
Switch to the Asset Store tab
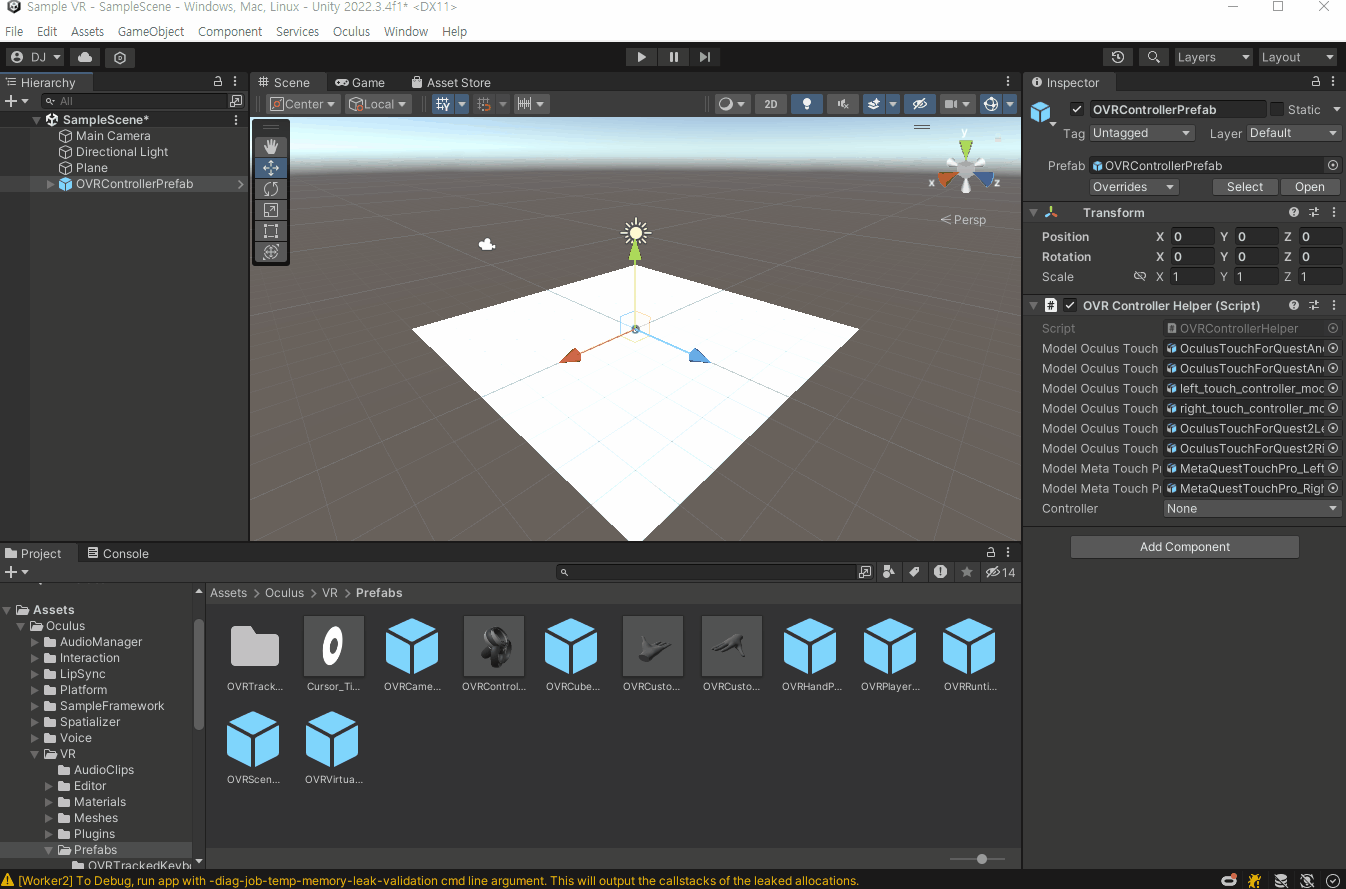tap(450, 82)
